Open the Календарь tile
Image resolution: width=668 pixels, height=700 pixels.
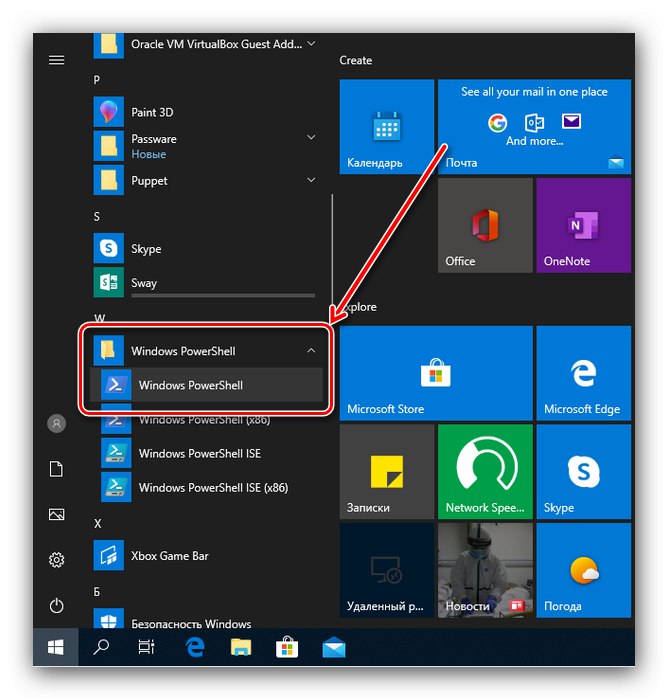point(387,127)
